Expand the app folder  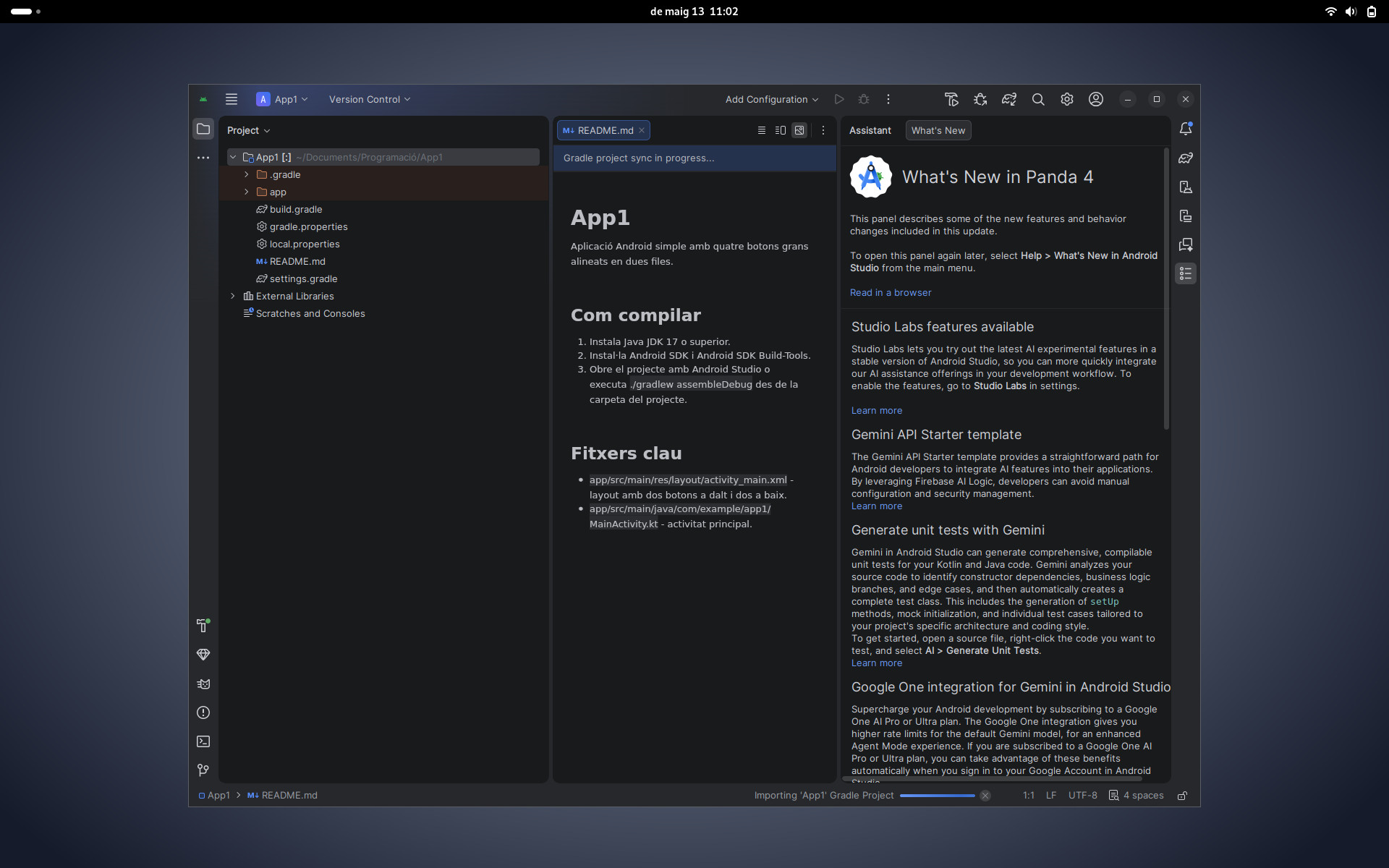(247, 192)
